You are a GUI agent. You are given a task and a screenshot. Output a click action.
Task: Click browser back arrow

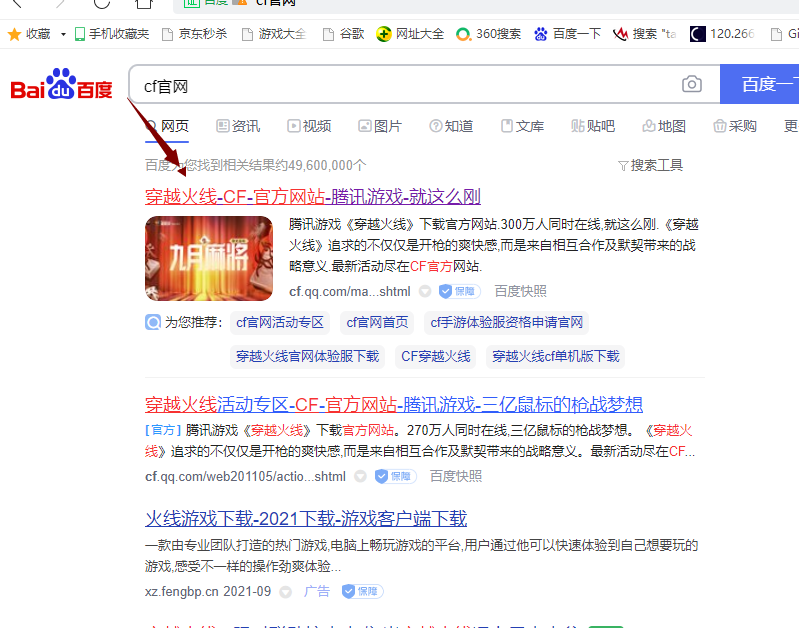[17, 4]
